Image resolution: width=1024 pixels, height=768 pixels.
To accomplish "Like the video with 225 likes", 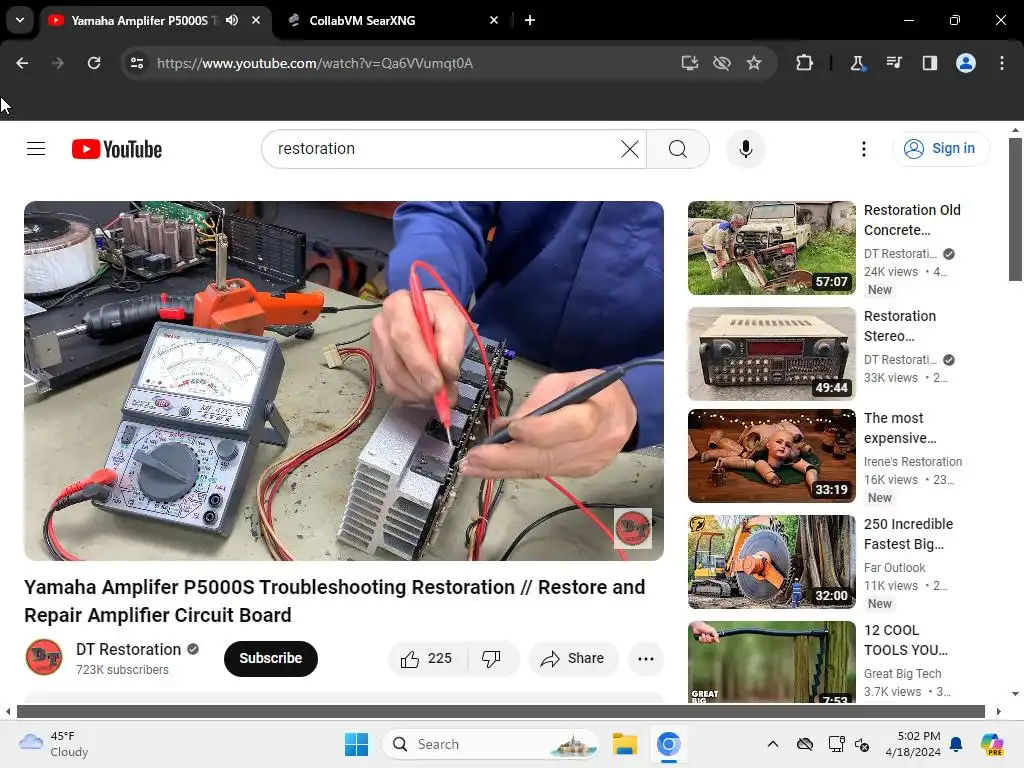I will (427, 658).
